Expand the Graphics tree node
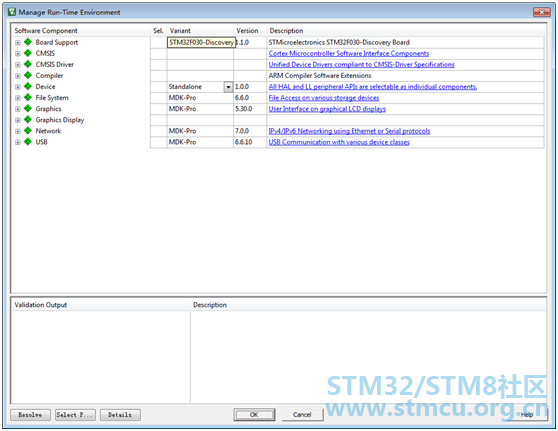 coord(17,109)
